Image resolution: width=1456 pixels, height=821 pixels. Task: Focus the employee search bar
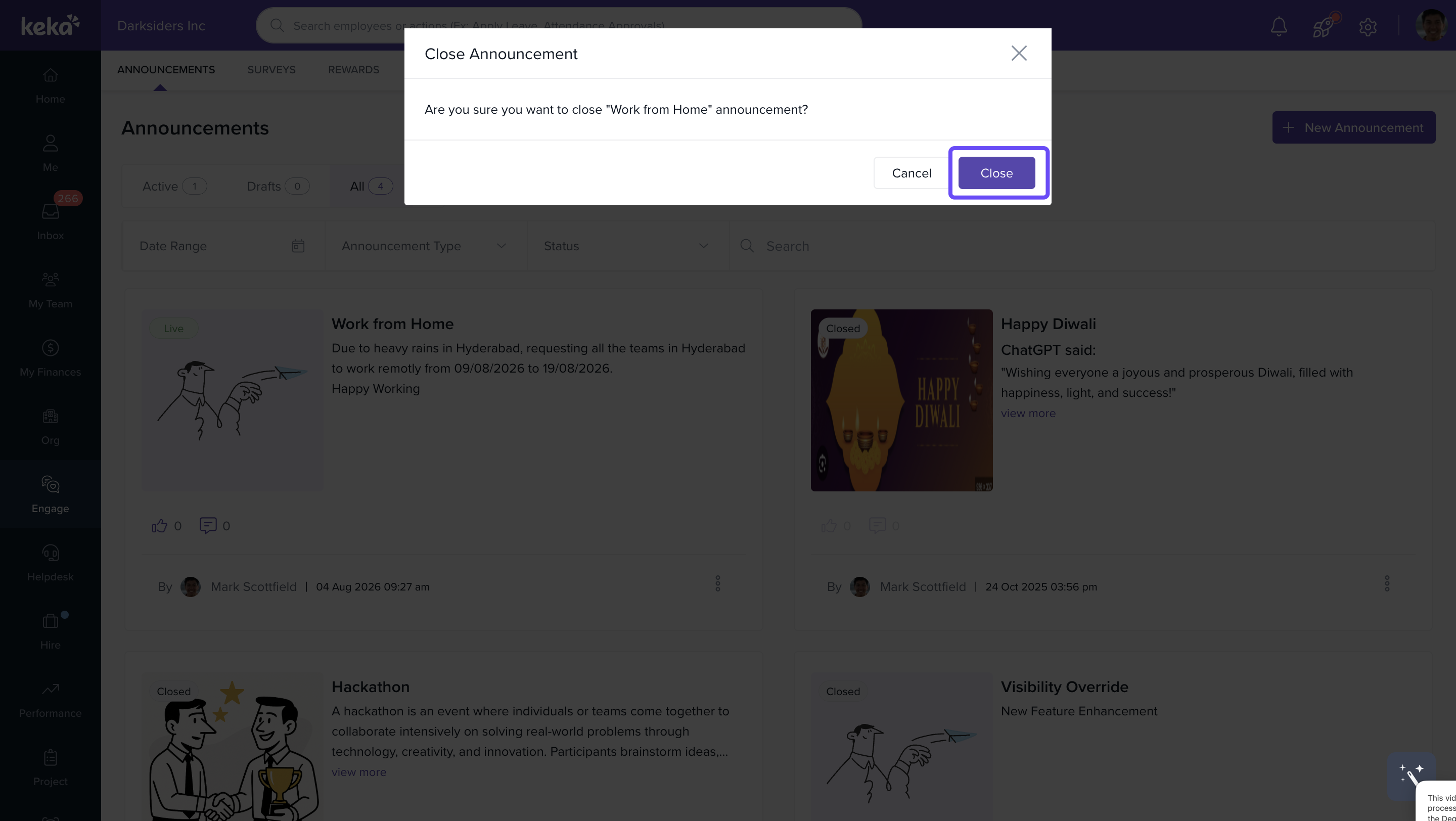(x=559, y=25)
